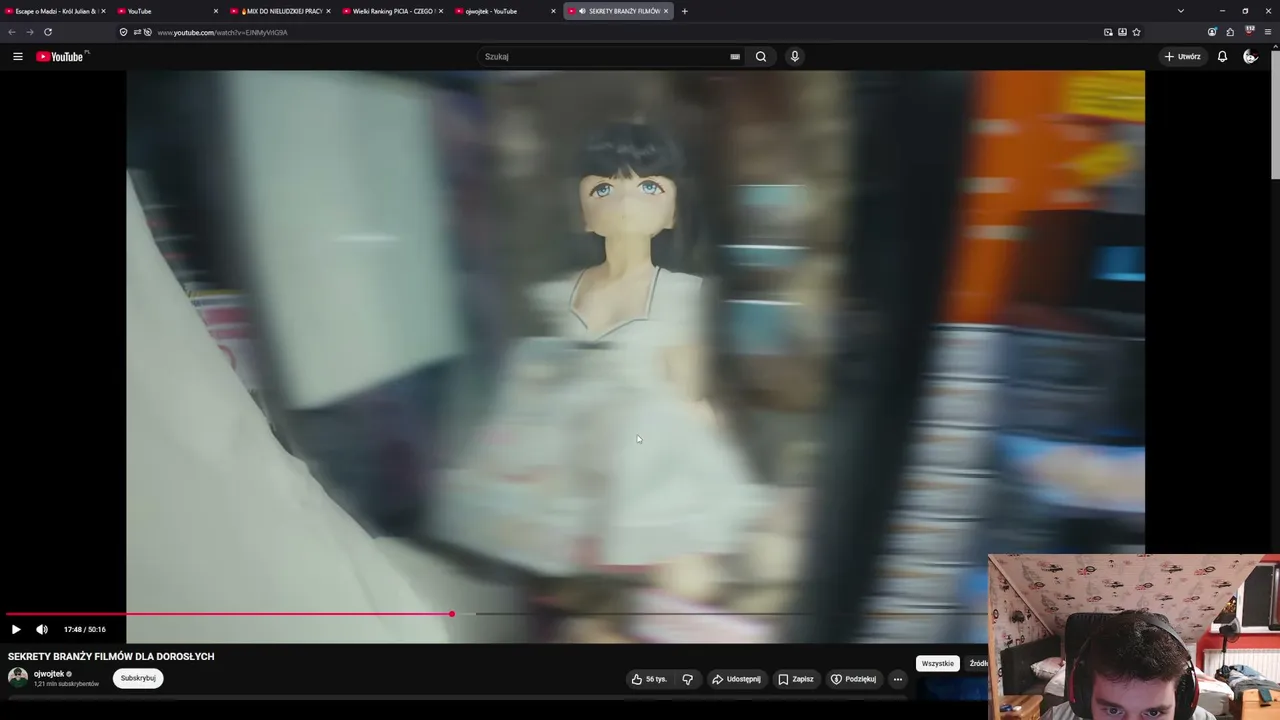Image resolution: width=1280 pixels, height=720 pixels.
Task: Click the time display '17:48 / 50:16'
Action: pos(85,630)
